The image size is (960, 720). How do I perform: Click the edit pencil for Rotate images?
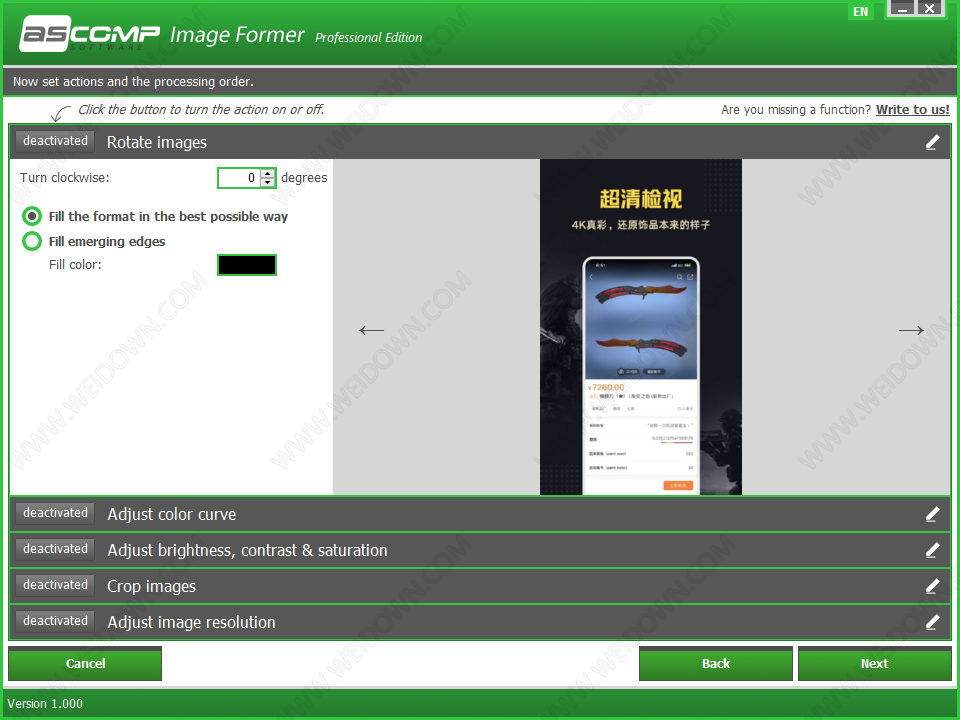(932, 143)
